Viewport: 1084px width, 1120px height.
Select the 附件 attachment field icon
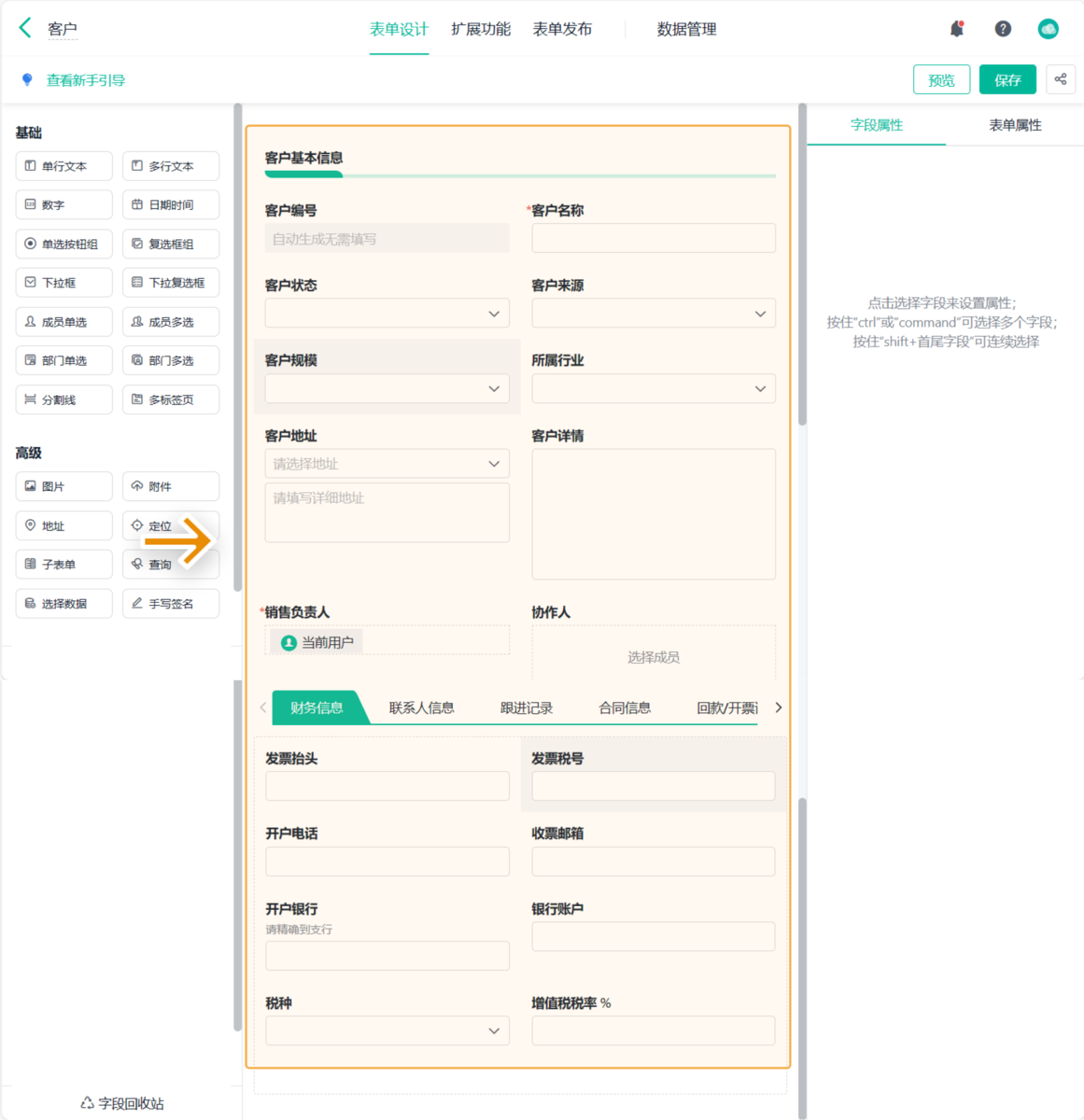click(171, 486)
